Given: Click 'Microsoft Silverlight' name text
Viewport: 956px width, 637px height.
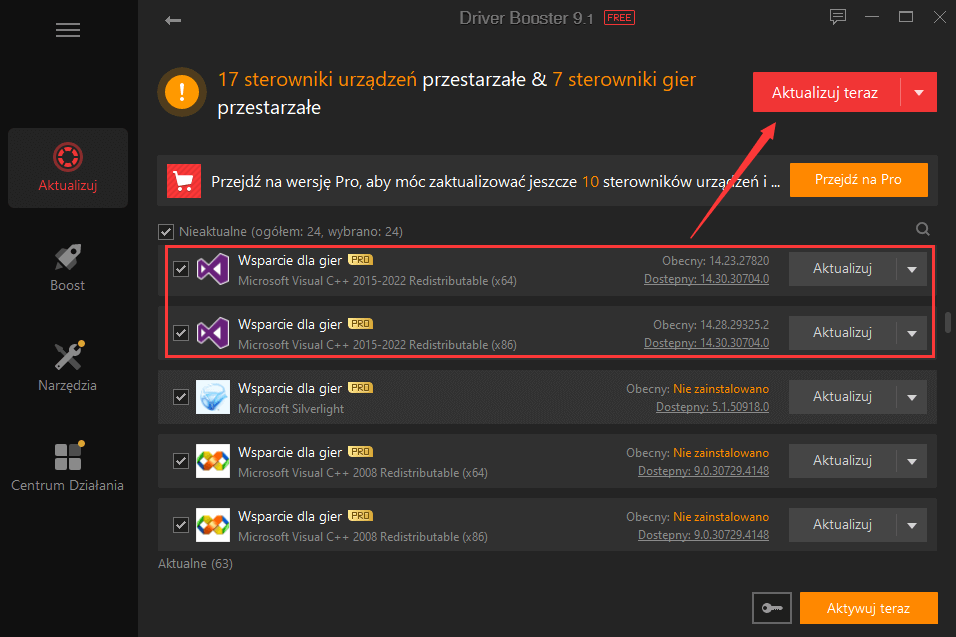Looking at the screenshot, I should click(291, 409).
